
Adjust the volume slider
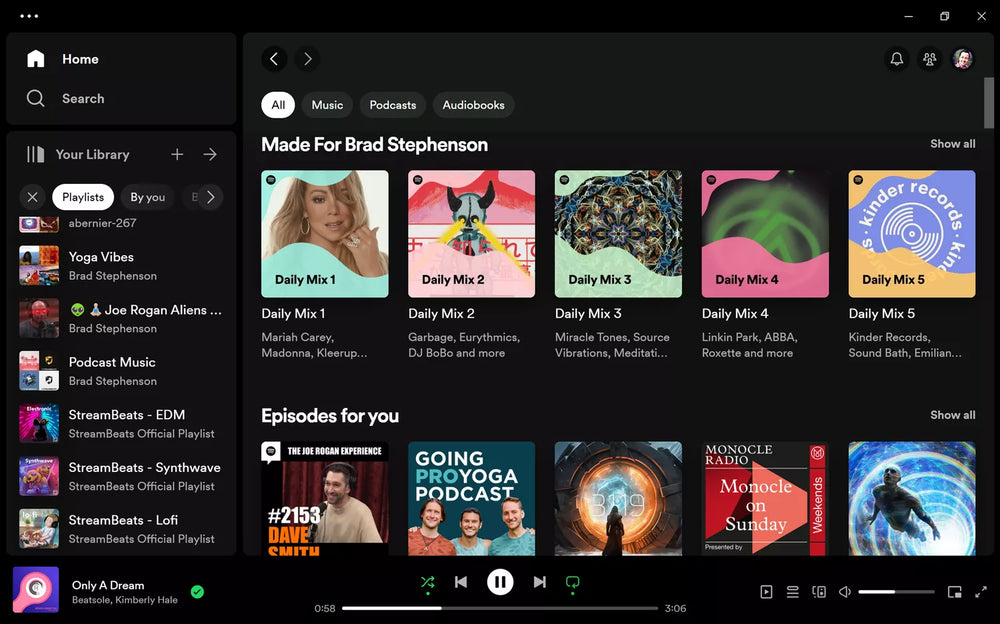pyautogui.click(x=896, y=592)
